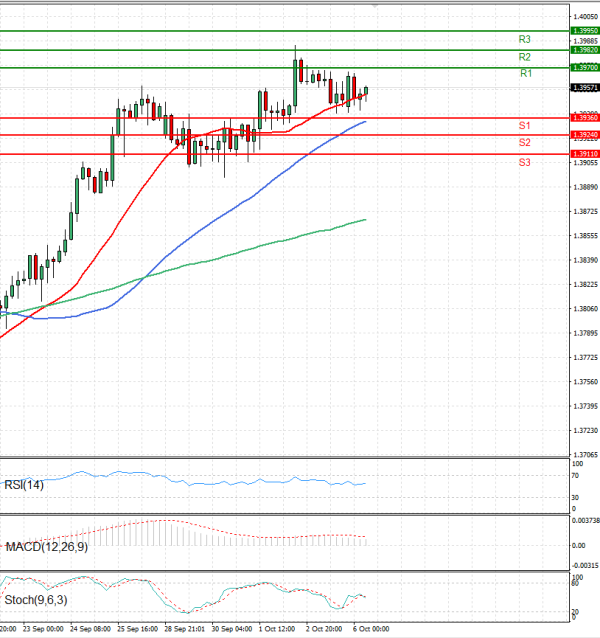Click the red 1.39110 price tag
600x638 pixels.
click(x=585, y=154)
